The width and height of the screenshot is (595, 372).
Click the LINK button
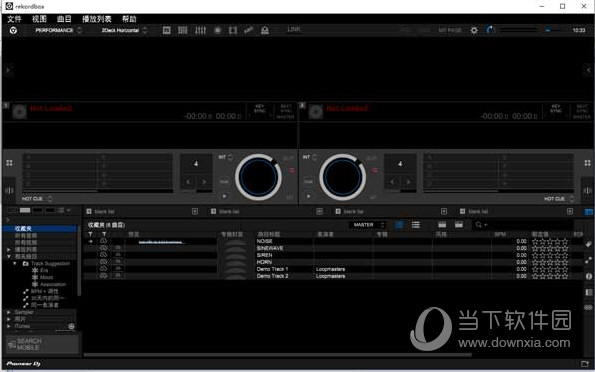pyautogui.click(x=294, y=29)
